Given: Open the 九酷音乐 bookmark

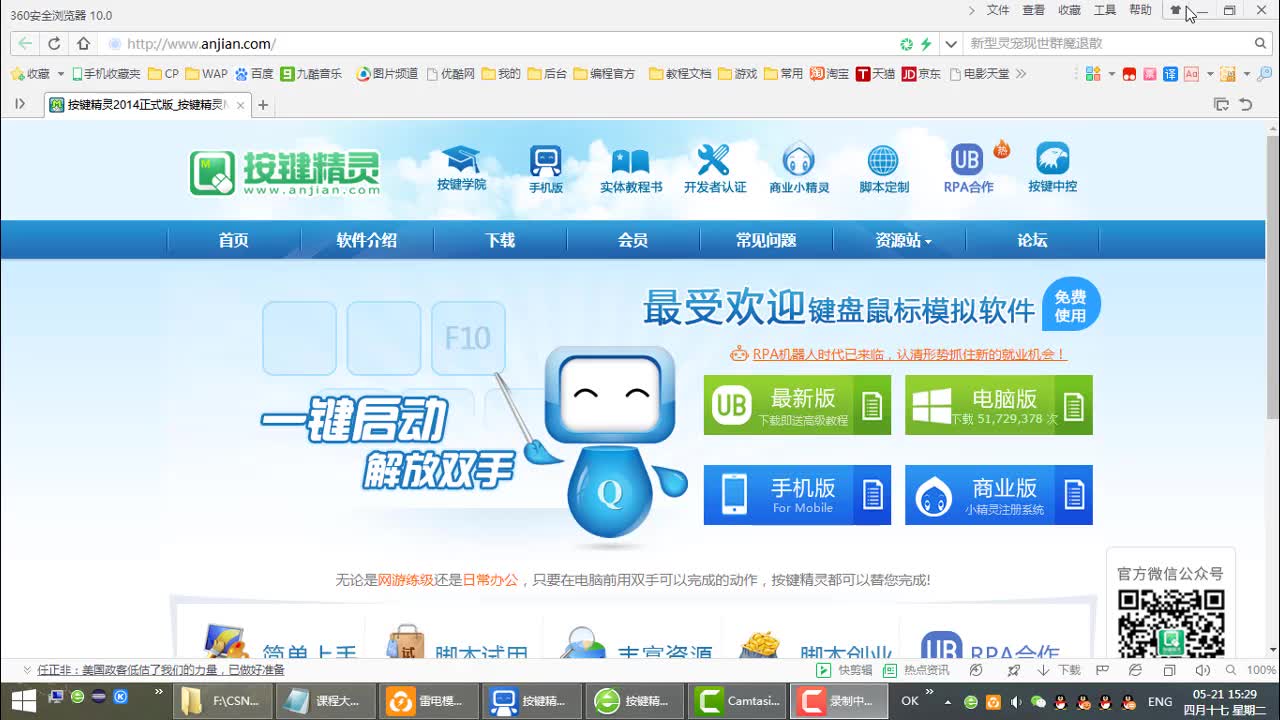Looking at the screenshot, I should [312, 73].
